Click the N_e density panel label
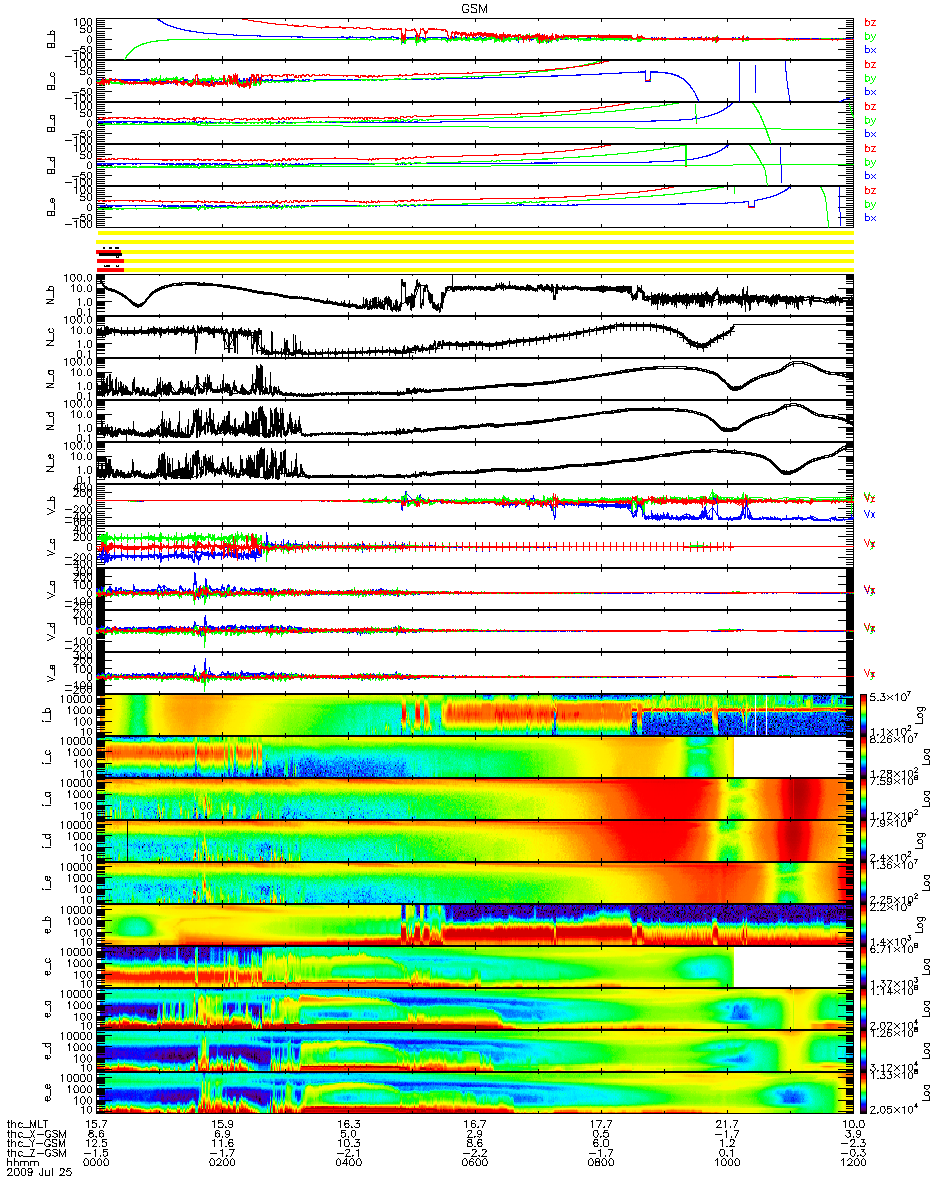930x1200 pixels. coord(51,464)
